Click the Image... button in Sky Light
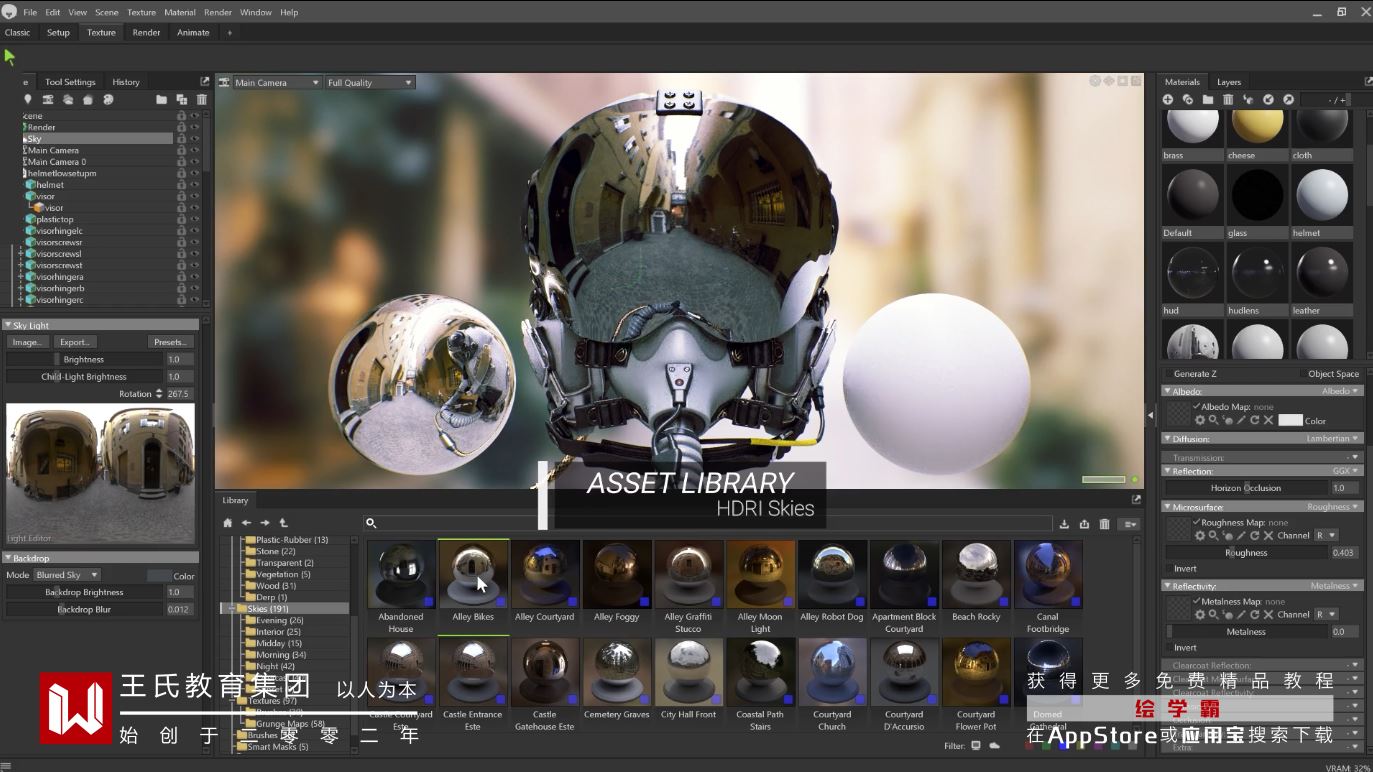Viewport: 1373px width, 772px height. (x=27, y=342)
